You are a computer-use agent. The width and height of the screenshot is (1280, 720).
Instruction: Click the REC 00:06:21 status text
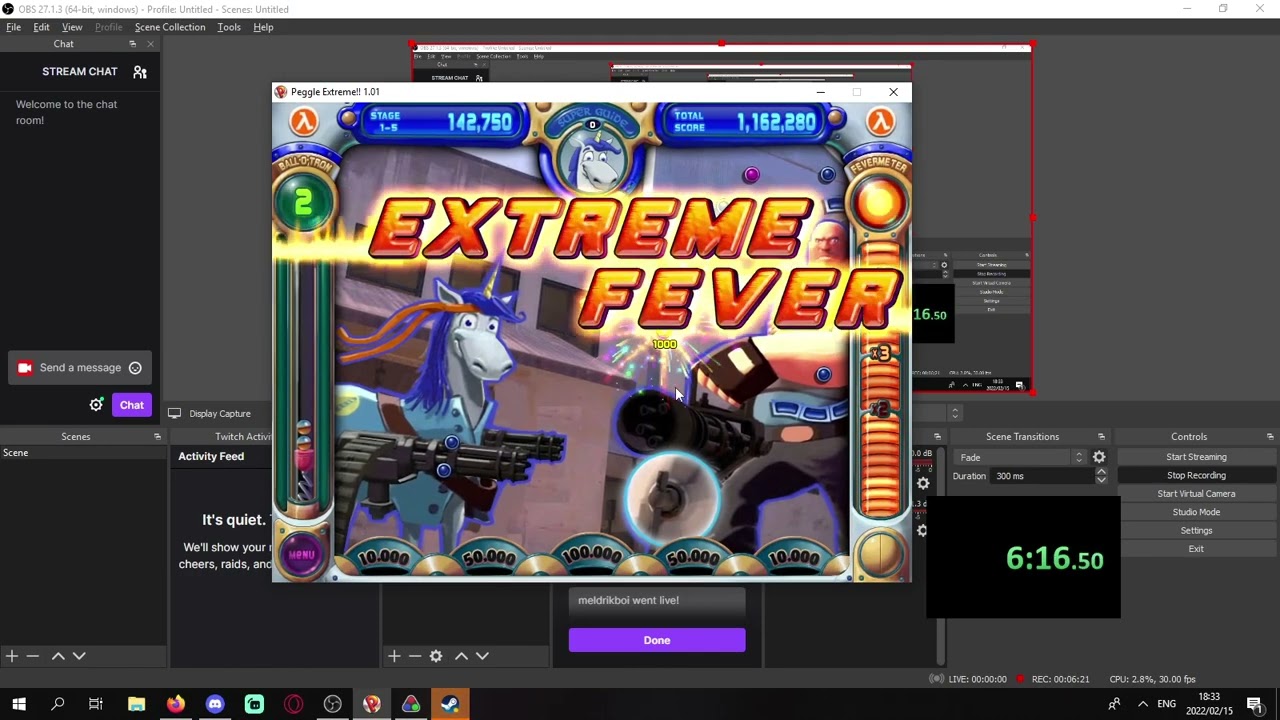tap(1060, 679)
